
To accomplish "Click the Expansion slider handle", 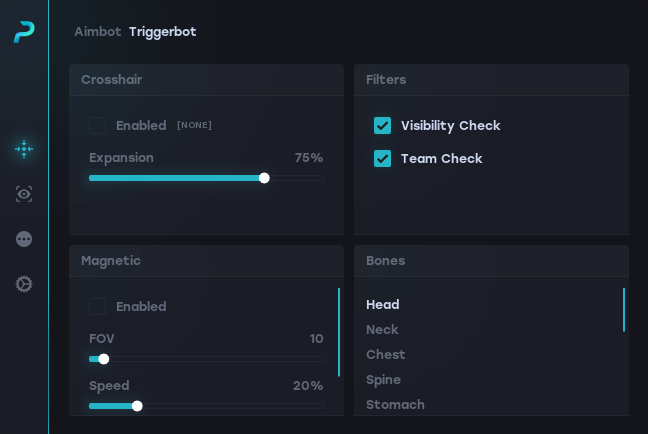I will (264, 178).
